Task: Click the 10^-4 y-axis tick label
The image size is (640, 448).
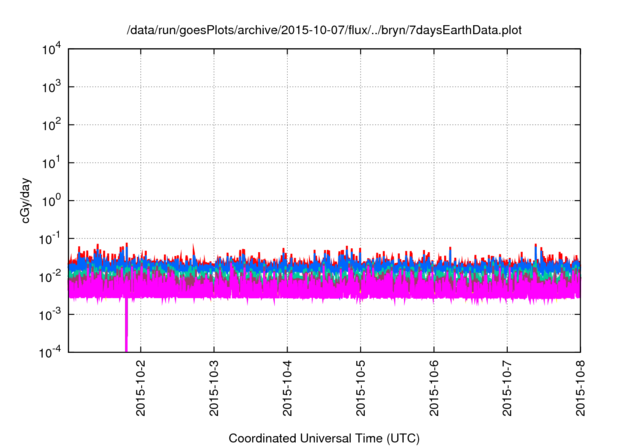Action: pyautogui.click(x=50, y=352)
